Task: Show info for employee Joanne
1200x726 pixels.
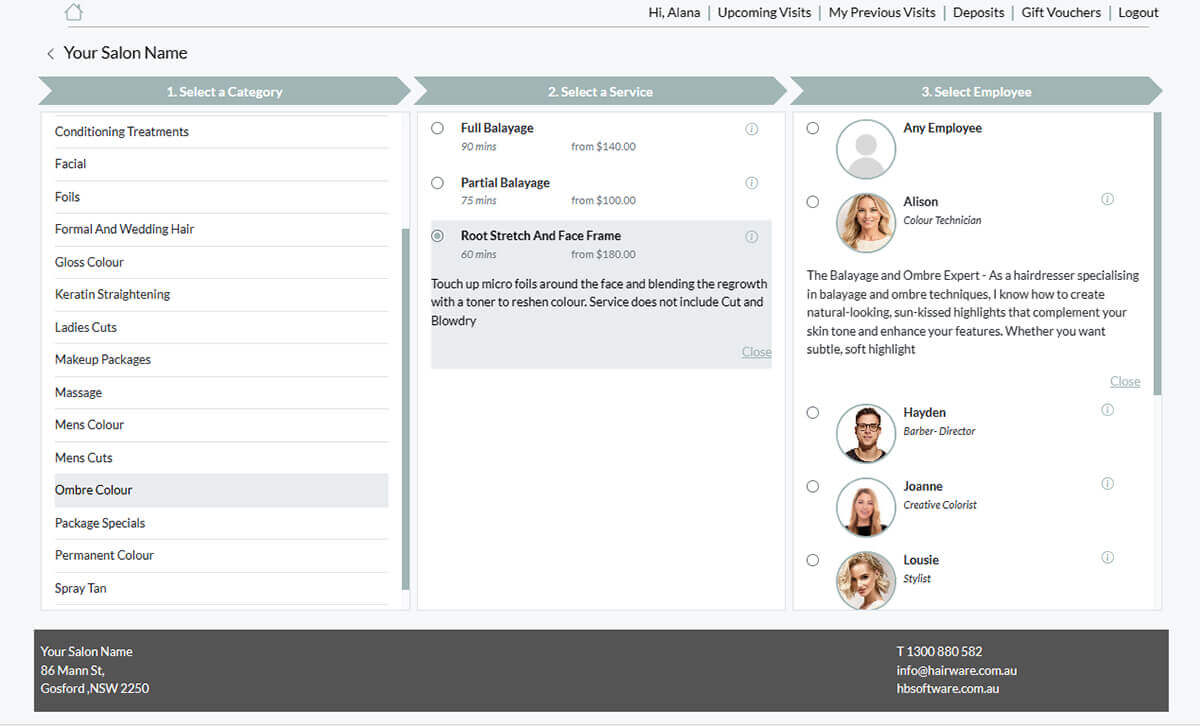Action: (x=1107, y=484)
